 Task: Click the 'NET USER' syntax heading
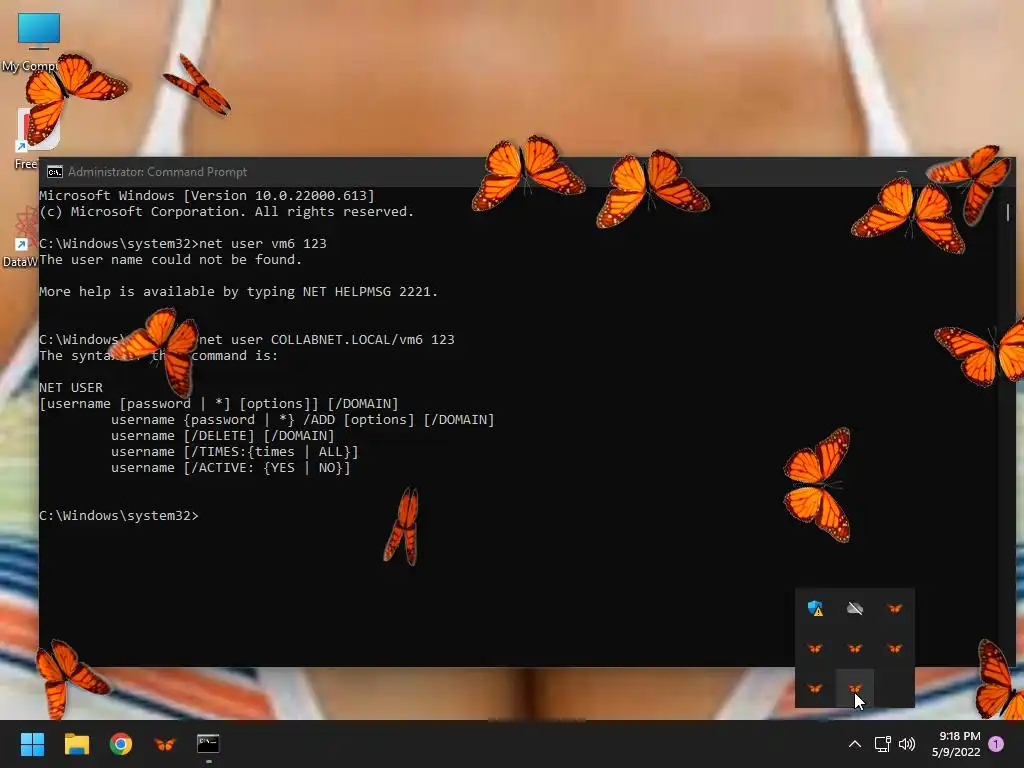(x=71, y=388)
